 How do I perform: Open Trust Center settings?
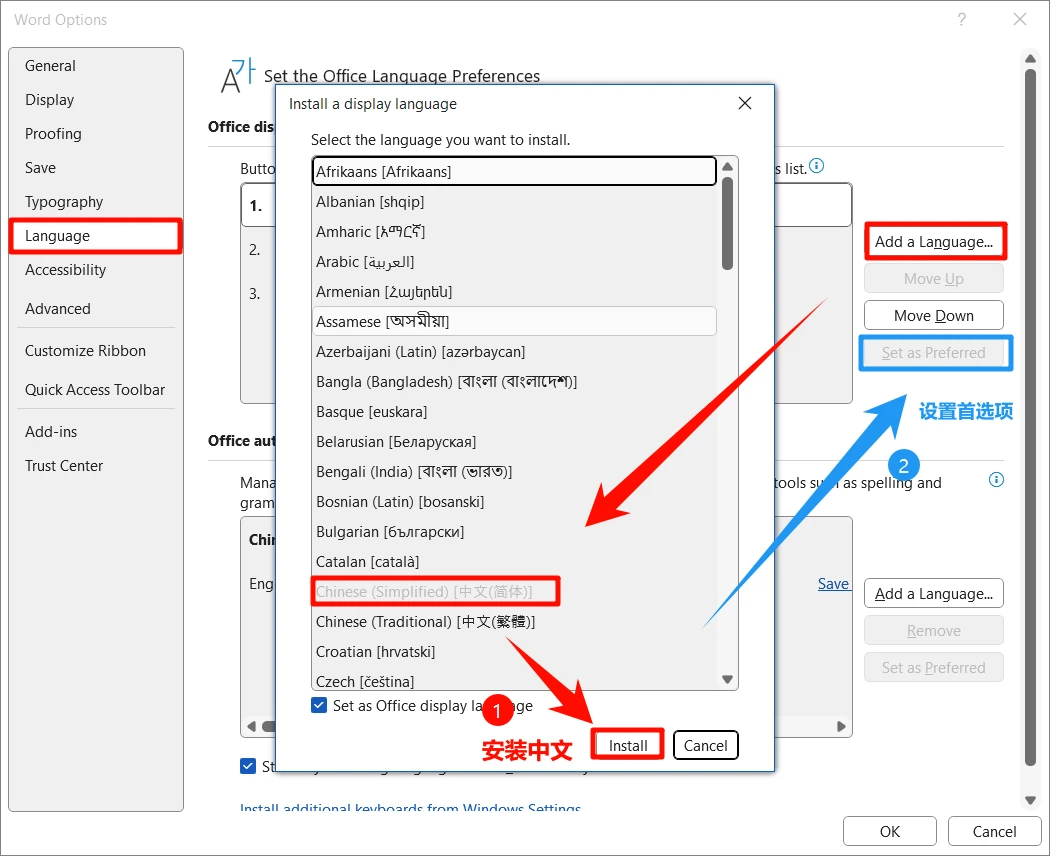coord(96,466)
